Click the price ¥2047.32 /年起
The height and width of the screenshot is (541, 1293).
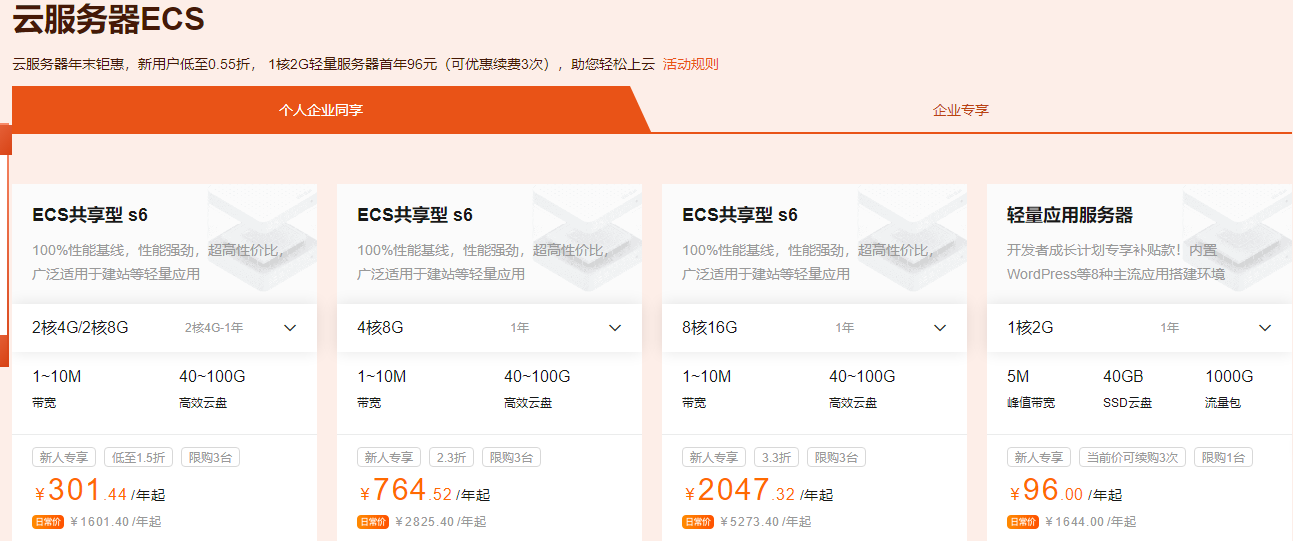point(758,491)
